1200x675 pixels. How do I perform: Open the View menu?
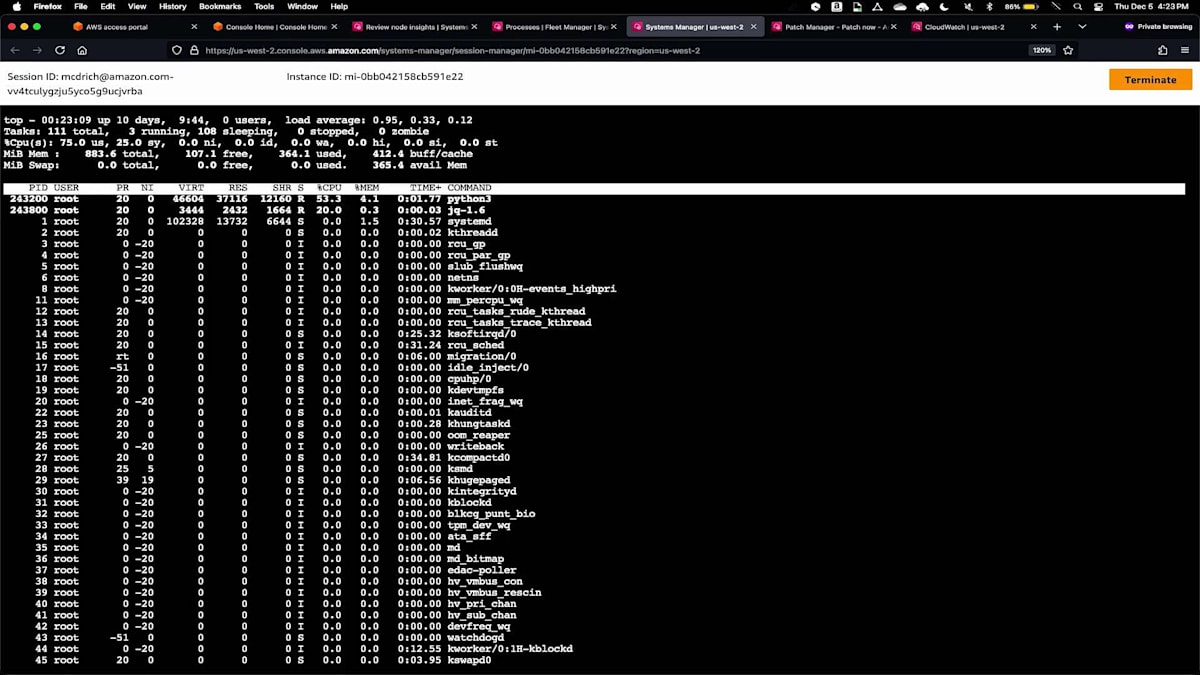[x=137, y=6]
